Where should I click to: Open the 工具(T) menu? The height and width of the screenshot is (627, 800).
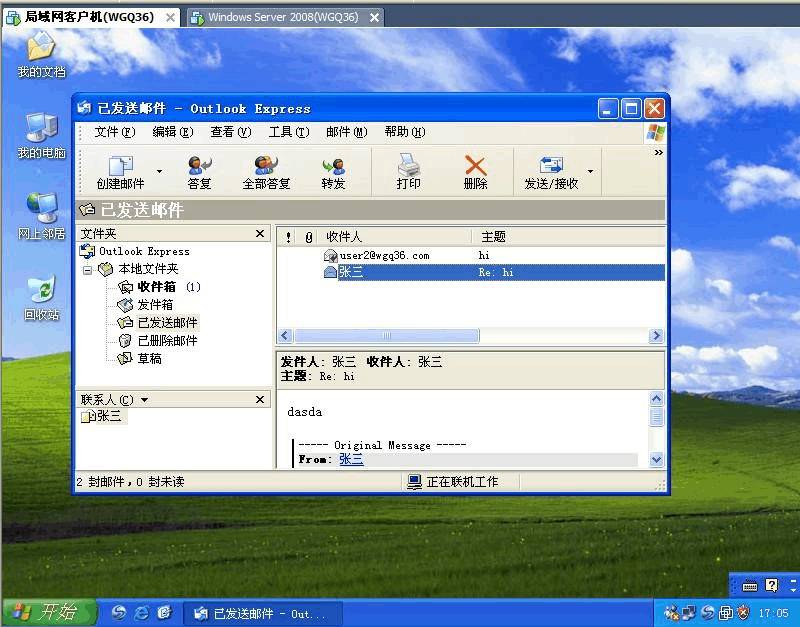[x=288, y=132]
